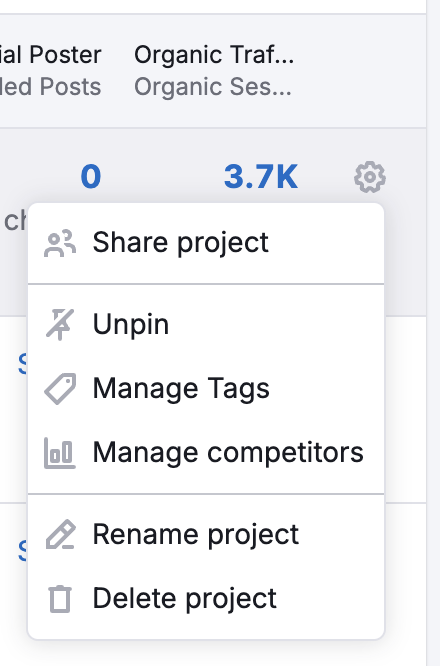Click the Organic Traf... column header
Image resolution: width=440 pixels, height=666 pixels.
214,55
